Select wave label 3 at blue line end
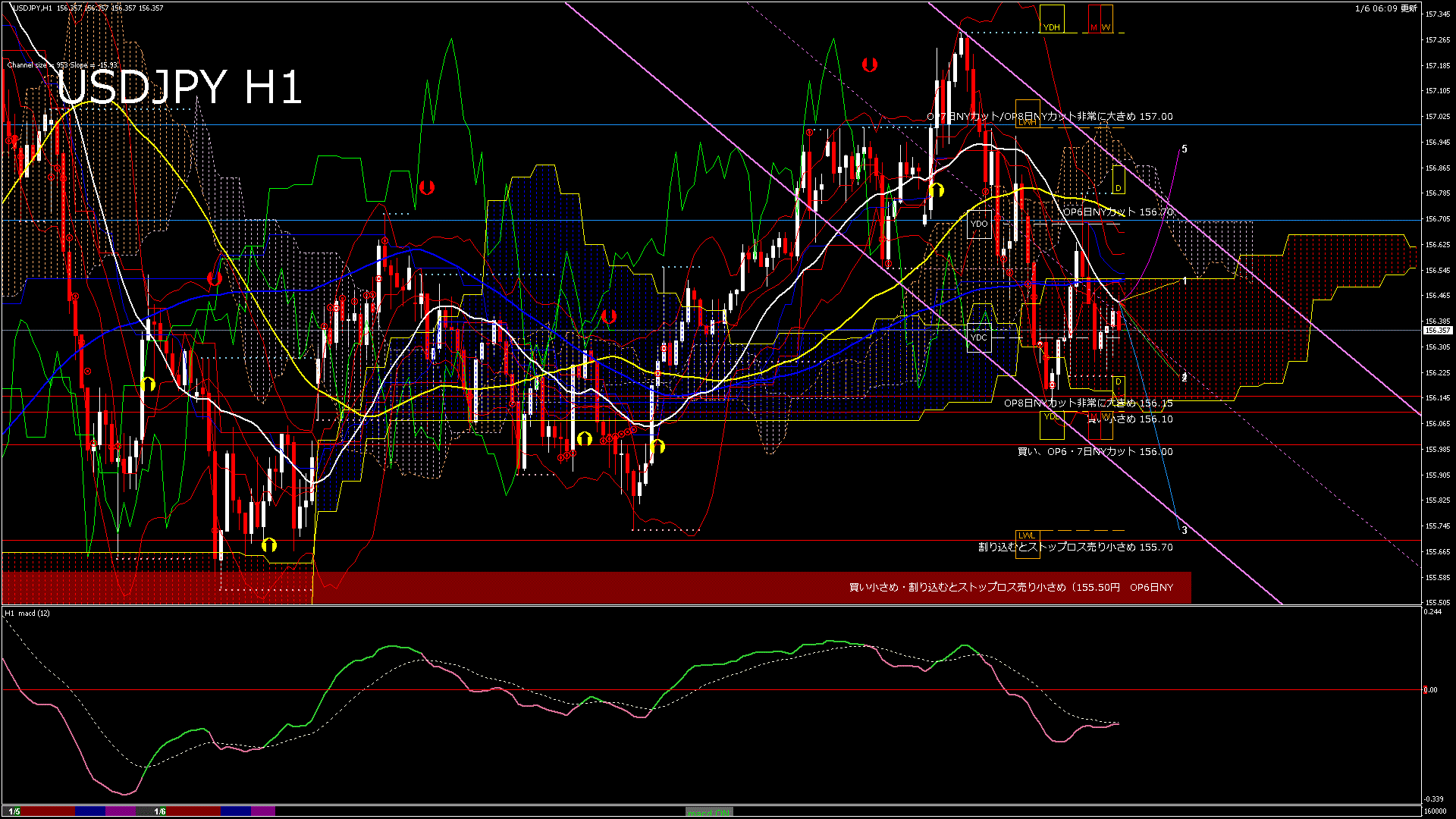1456x819 pixels. pyautogui.click(x=1185, y=531)
